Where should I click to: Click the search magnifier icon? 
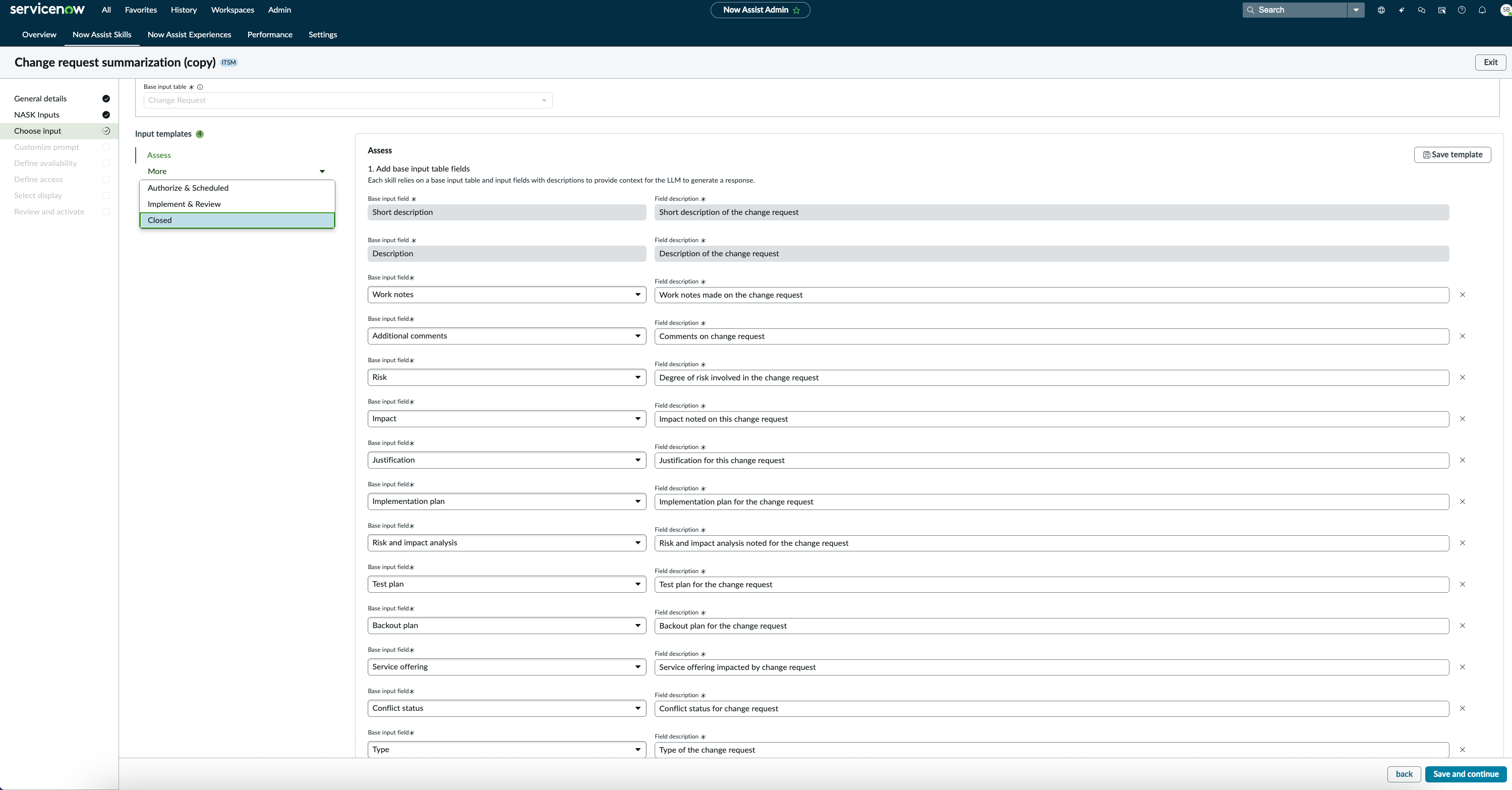pos(1251,10)
